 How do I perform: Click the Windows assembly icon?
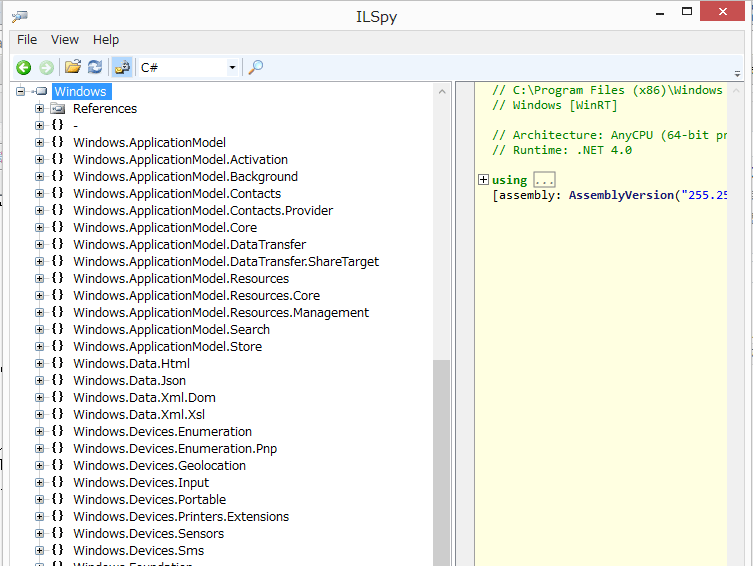(40, 91)
